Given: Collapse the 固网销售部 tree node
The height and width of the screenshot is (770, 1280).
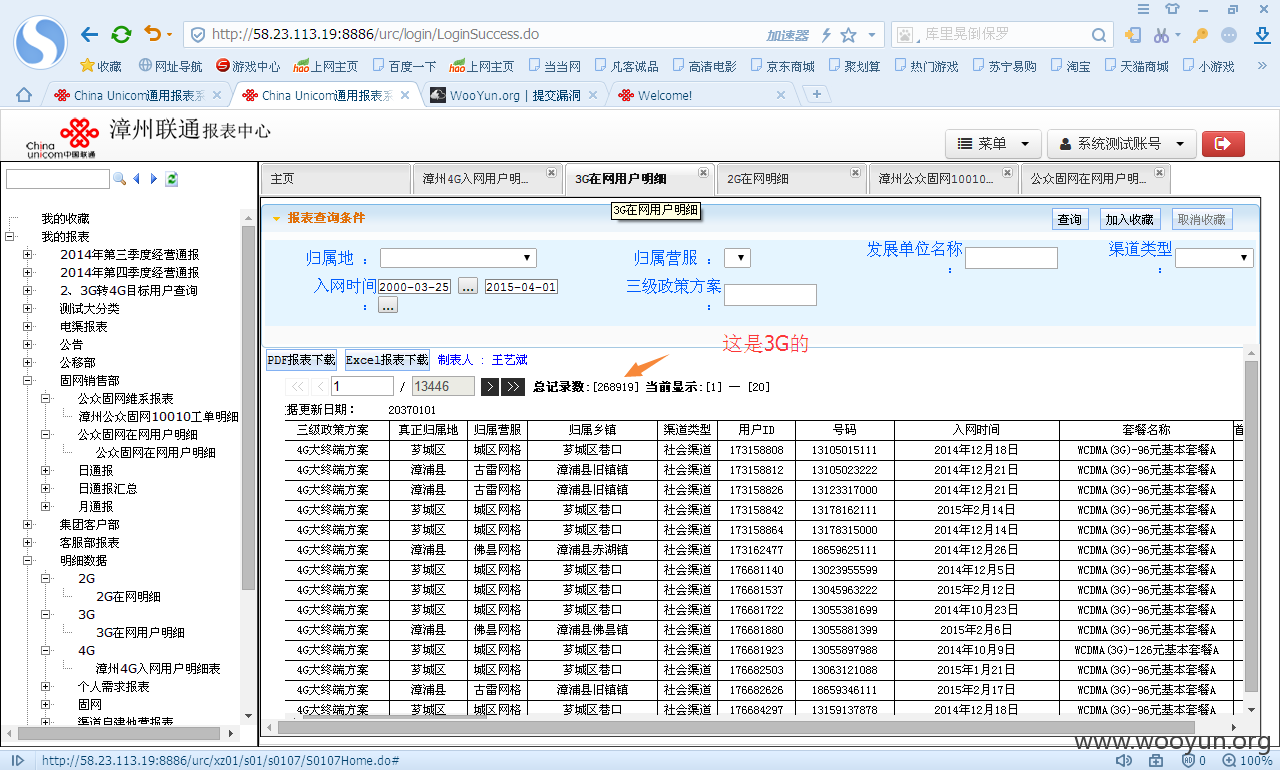Looking at the screenshot, I should coord(27,381).
